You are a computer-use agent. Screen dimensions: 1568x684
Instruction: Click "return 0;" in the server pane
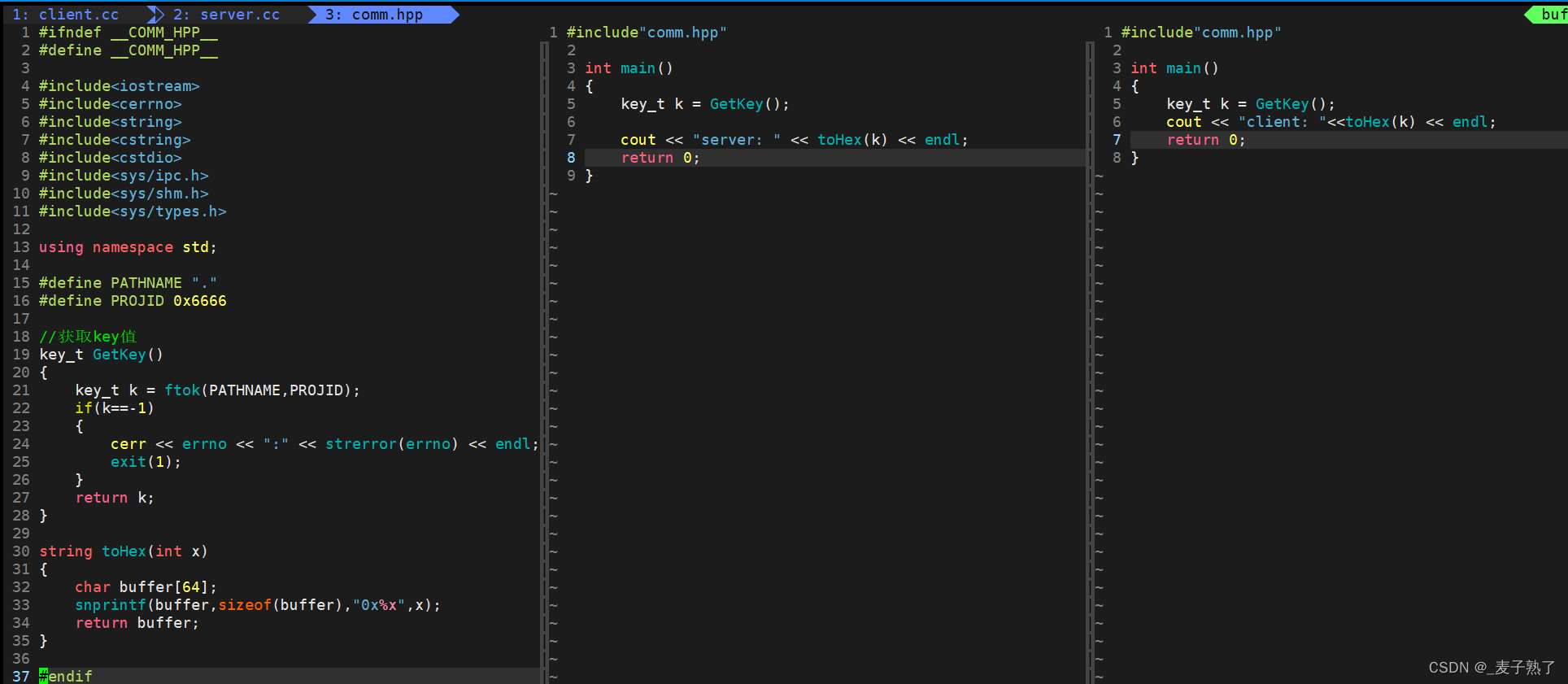[660, 158]
